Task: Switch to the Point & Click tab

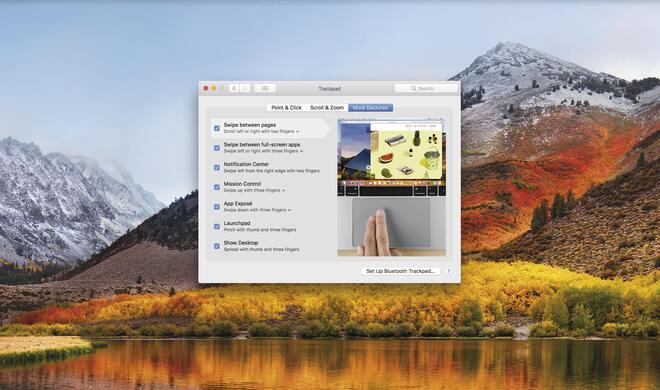Action: tap(287, 108)
